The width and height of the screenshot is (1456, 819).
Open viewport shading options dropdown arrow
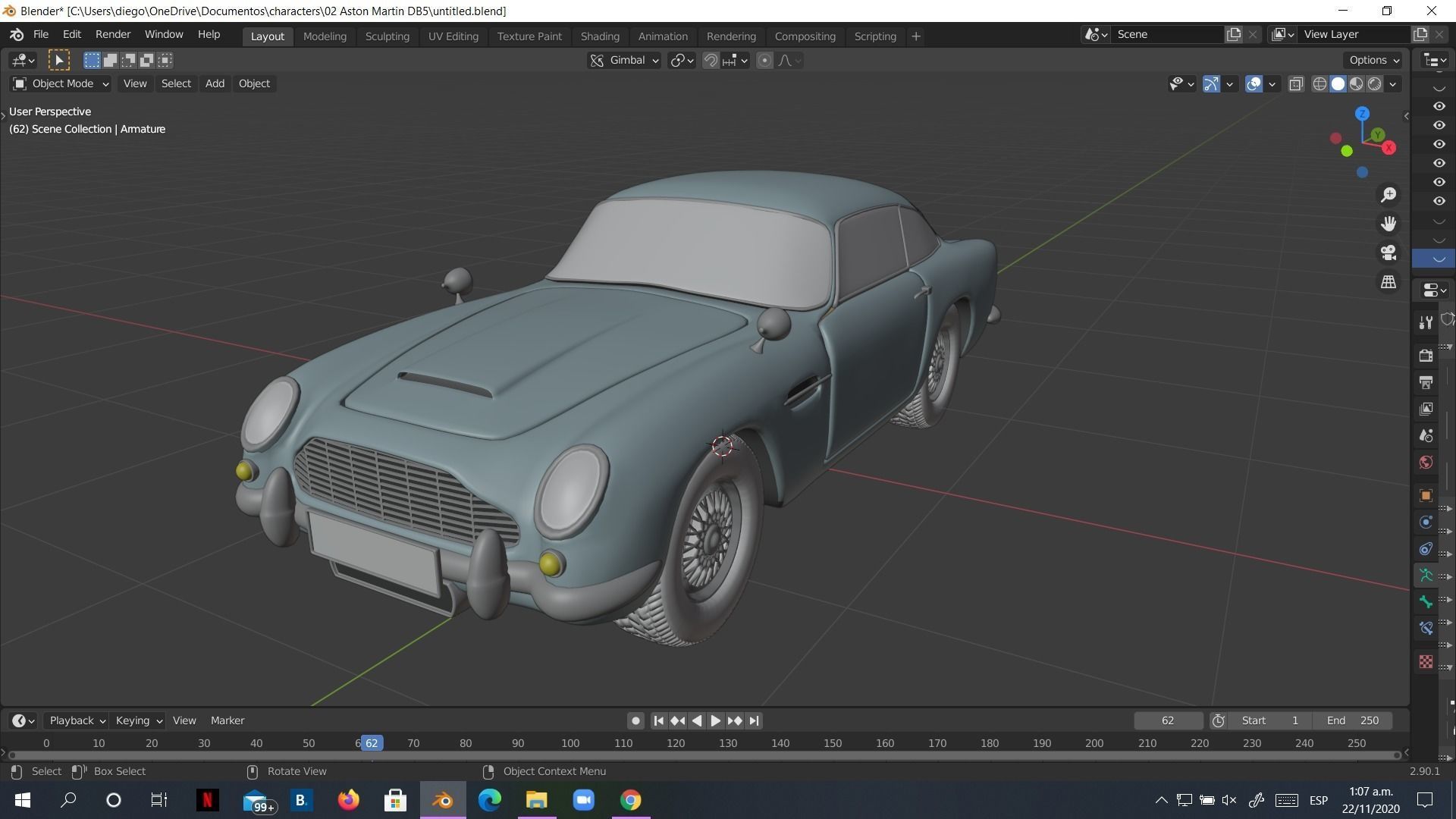coord(1393,84)
